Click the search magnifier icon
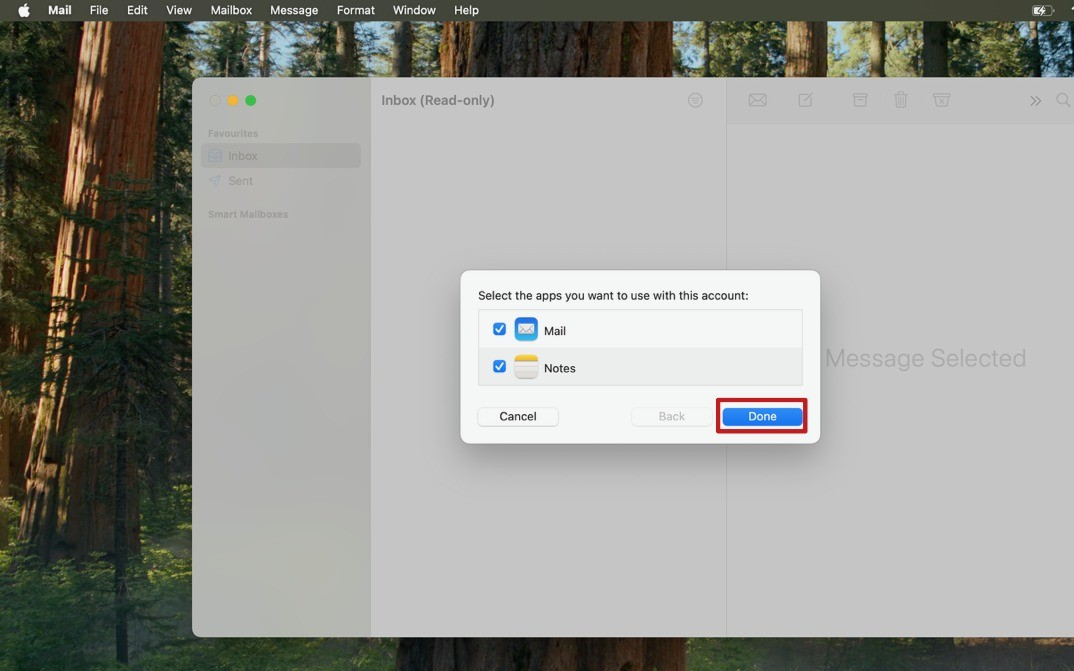This screenshot has height=671, width=1074. pos(1064,100)
